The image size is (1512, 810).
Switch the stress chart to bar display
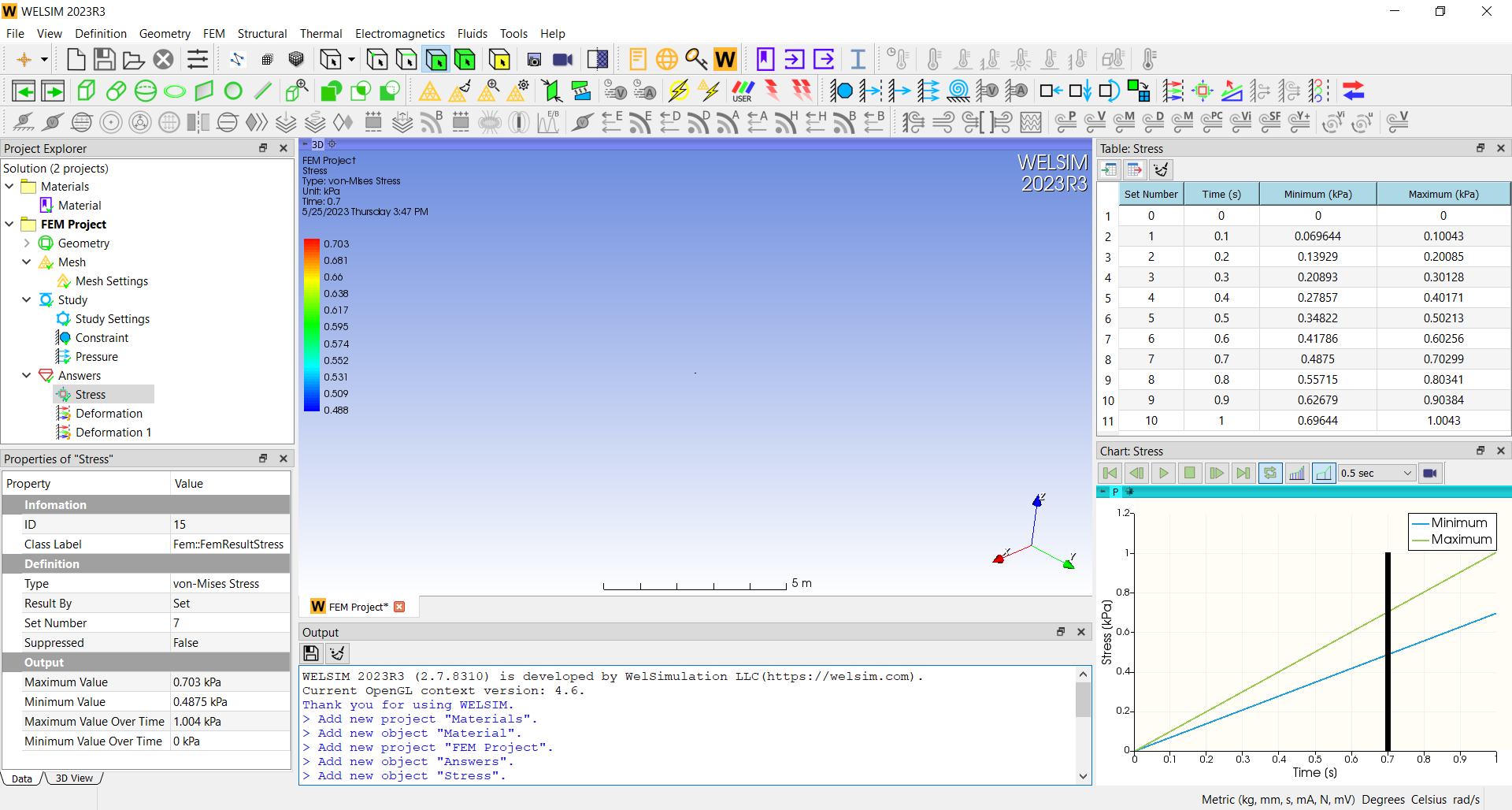point(1297,473)
